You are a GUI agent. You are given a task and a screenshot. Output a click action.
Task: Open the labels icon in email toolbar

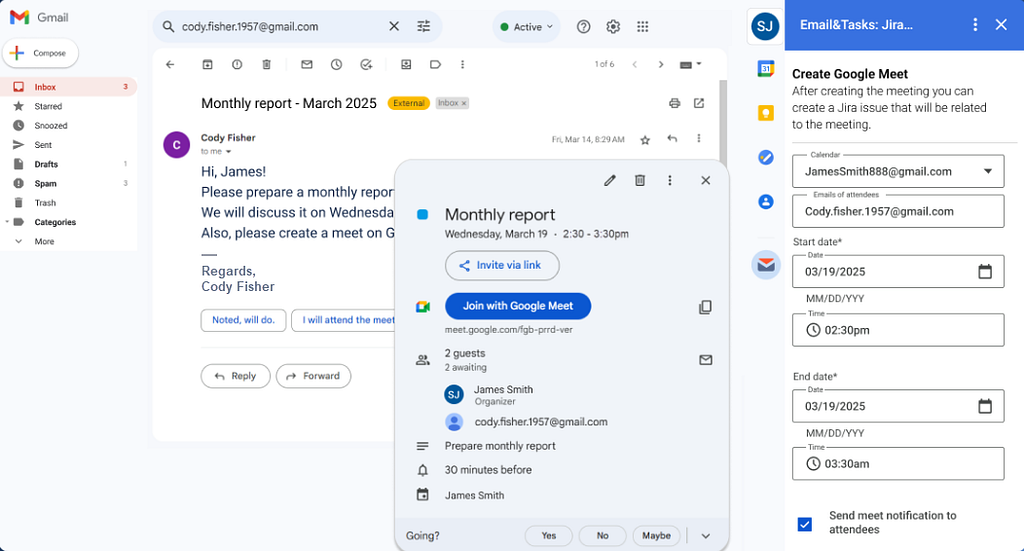436,65
